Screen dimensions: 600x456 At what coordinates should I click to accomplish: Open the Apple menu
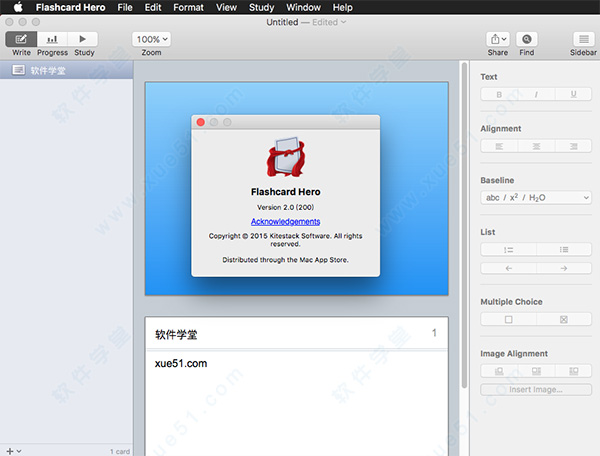(x=18, y=7)
